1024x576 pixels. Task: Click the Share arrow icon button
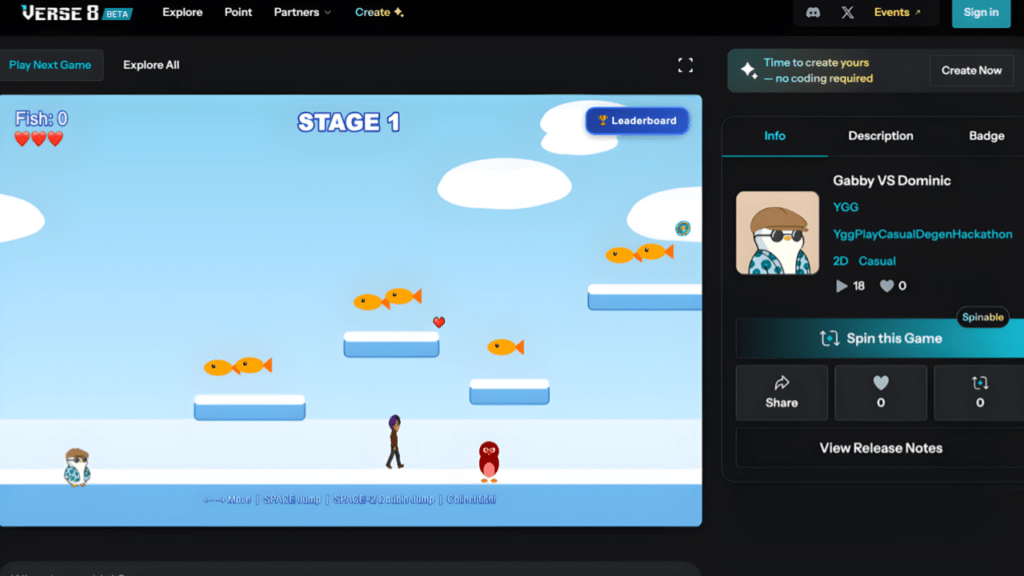(782, 392)
